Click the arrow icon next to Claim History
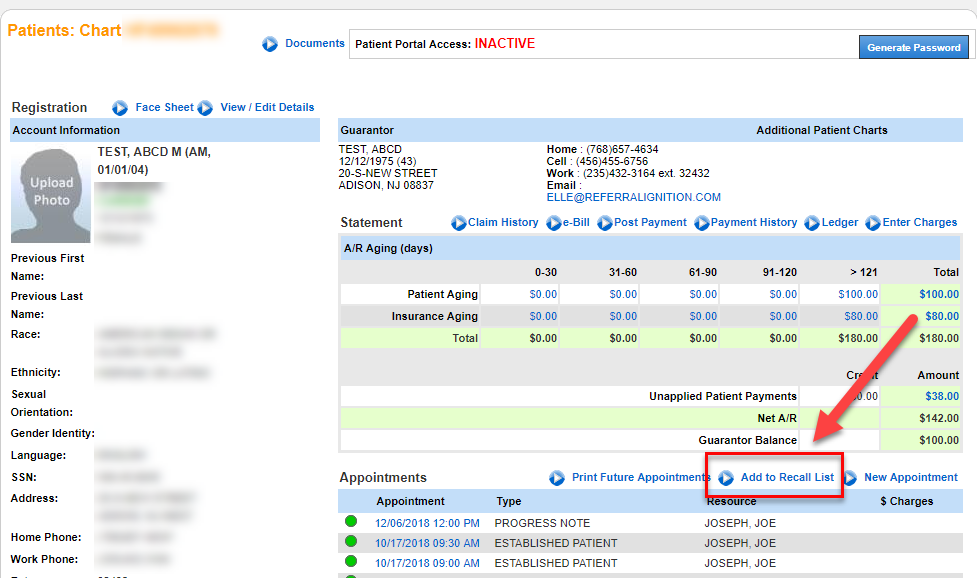Viewport: 977px width, 578px height. [x=459, y=223]
